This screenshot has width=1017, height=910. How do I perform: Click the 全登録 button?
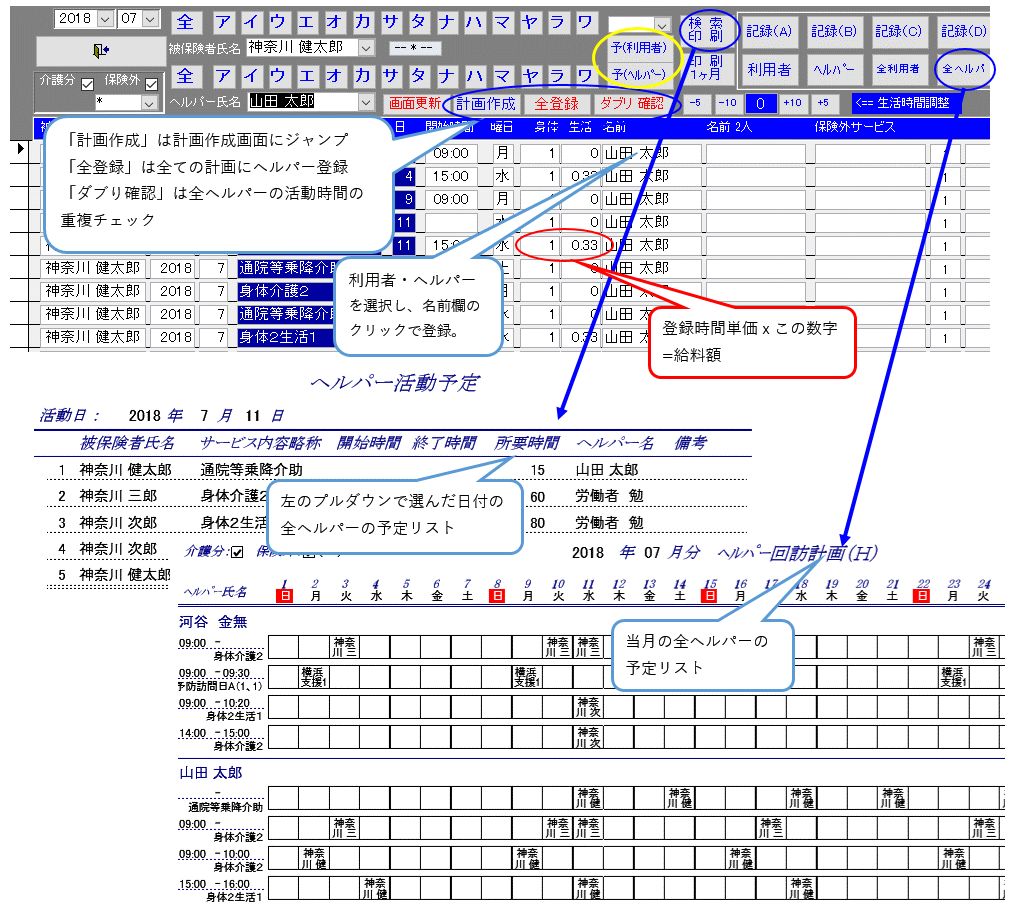pos(556,103)
